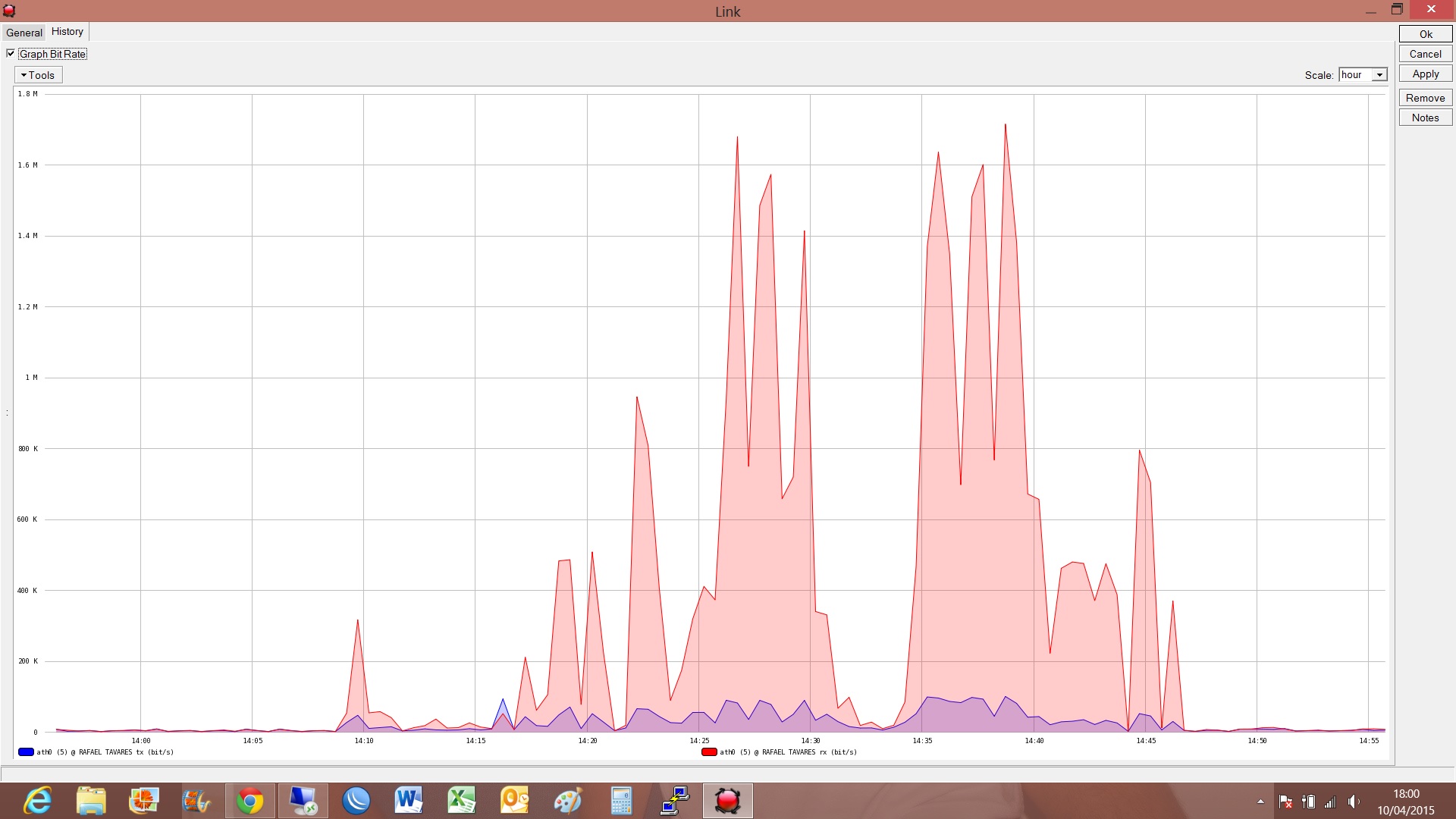The width and height of the screenshot is (1456, 819).
Task: Uncheck the Graph Bit Rate checkbox
Action: point(11,54)
